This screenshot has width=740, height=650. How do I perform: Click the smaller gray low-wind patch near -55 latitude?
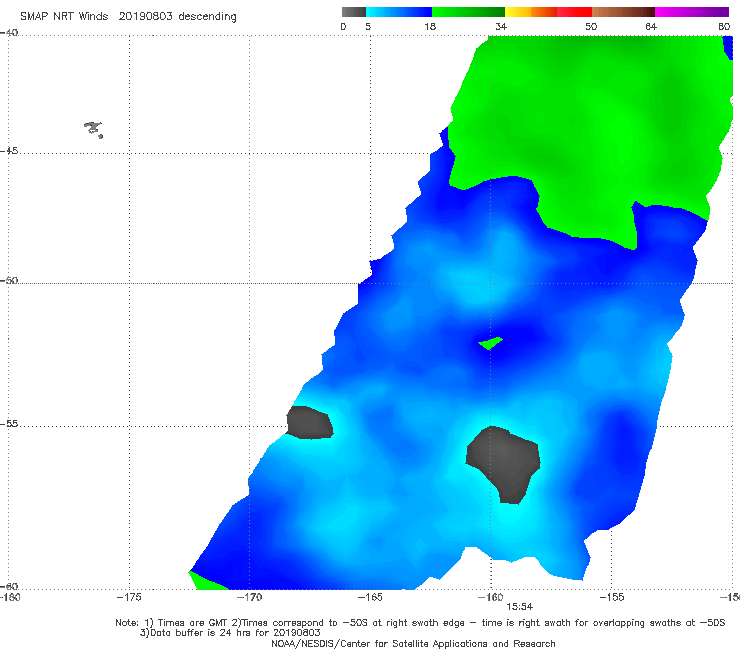pyautogui.click(x=310, y=422)
